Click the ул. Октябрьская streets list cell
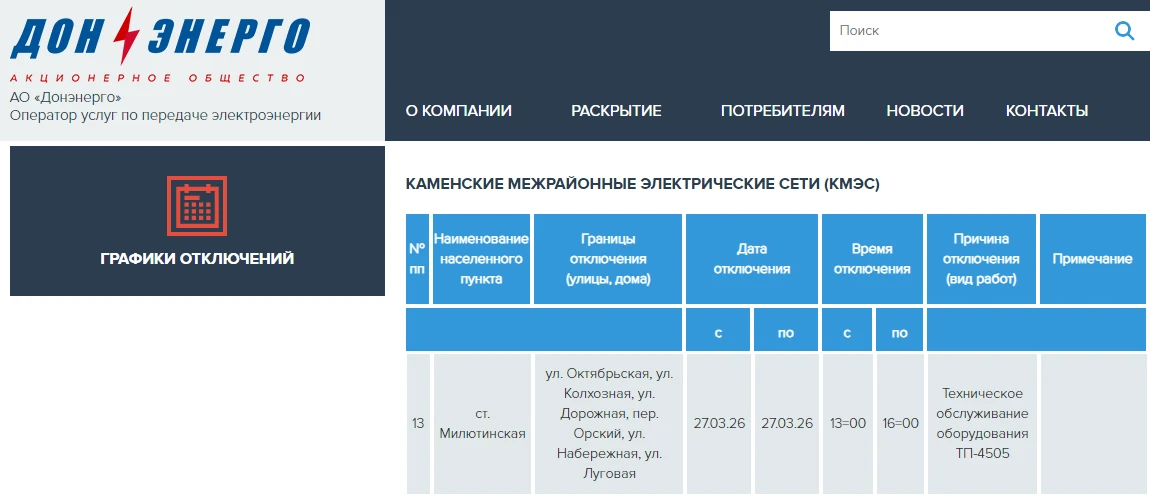This screenshot has width=1150, height=497. [x=609, y=424]
